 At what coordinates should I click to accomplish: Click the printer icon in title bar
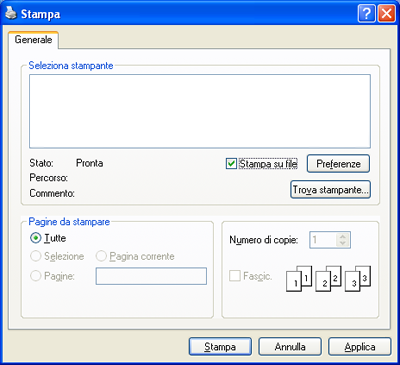coord(11,14)
